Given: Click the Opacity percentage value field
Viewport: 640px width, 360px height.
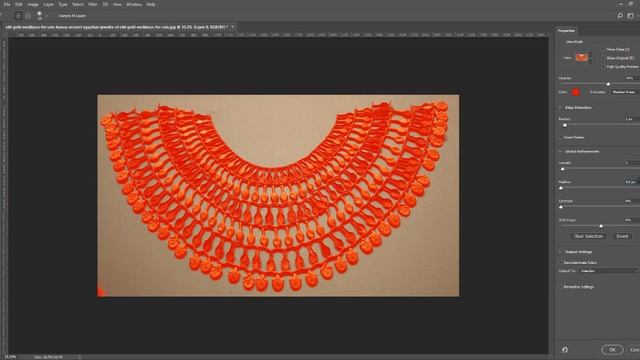Looking at the screenshot, I should pos(631,78).
